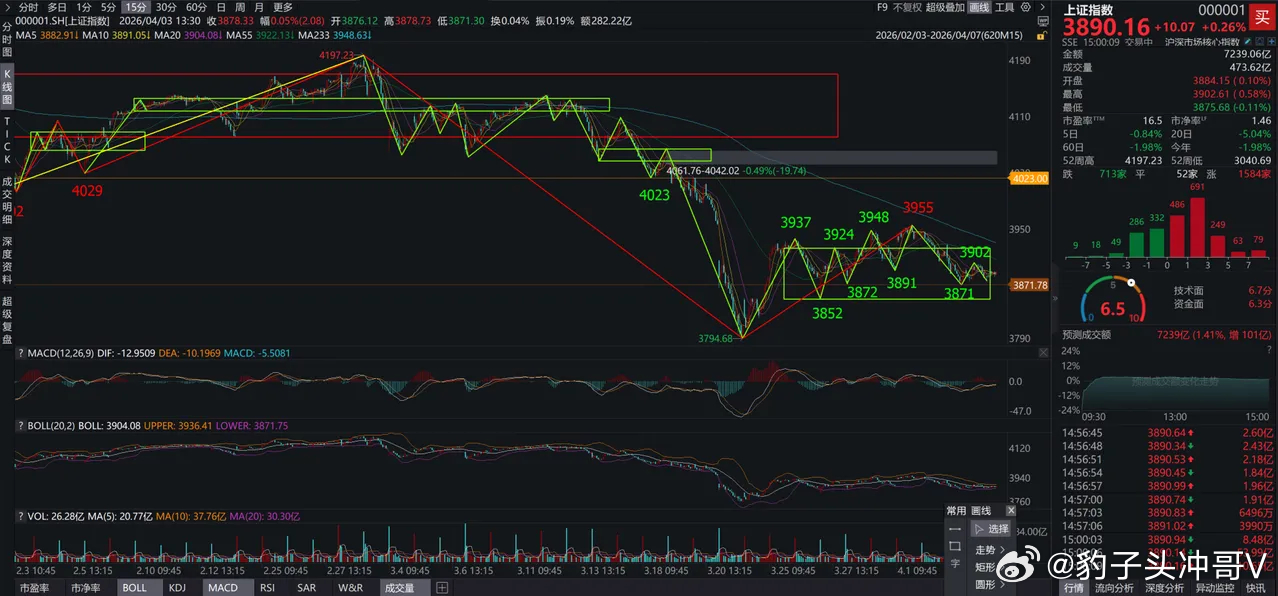Switch to 分时 timeframe
The height and width of the screenshot is (596, 1278).
pos(28,7)
